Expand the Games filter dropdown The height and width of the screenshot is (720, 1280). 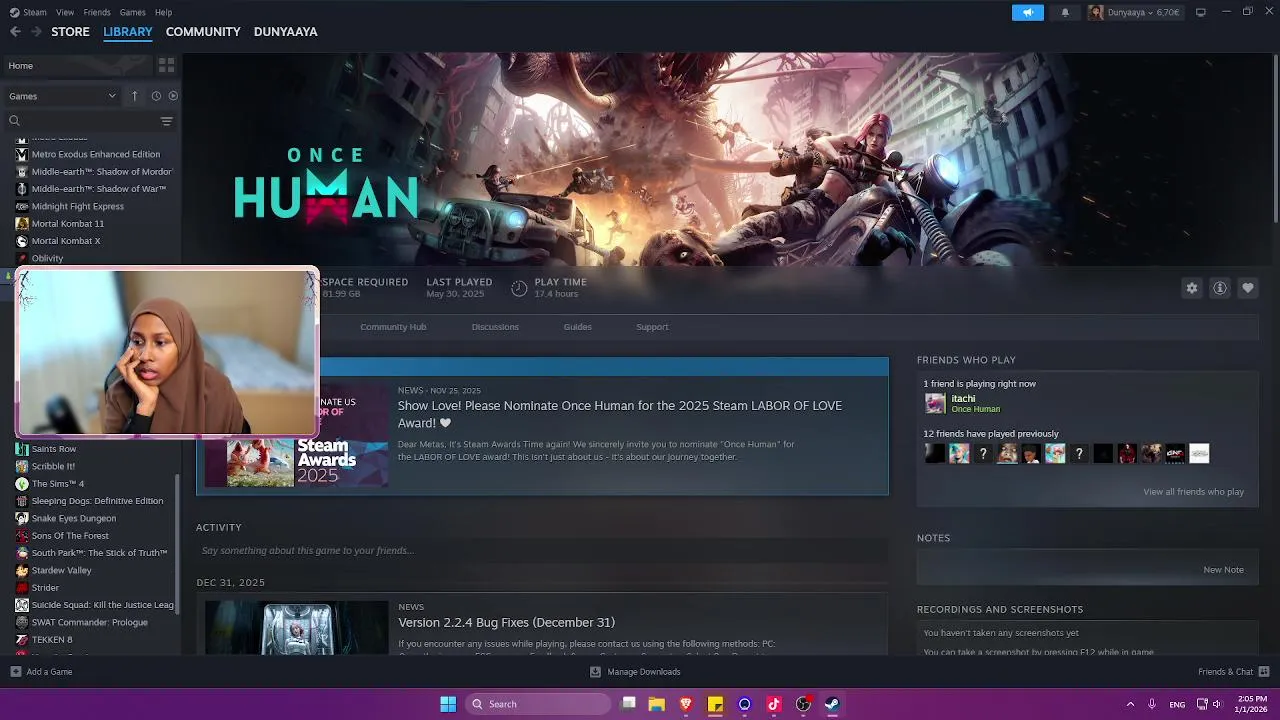(x=62, y=96)
